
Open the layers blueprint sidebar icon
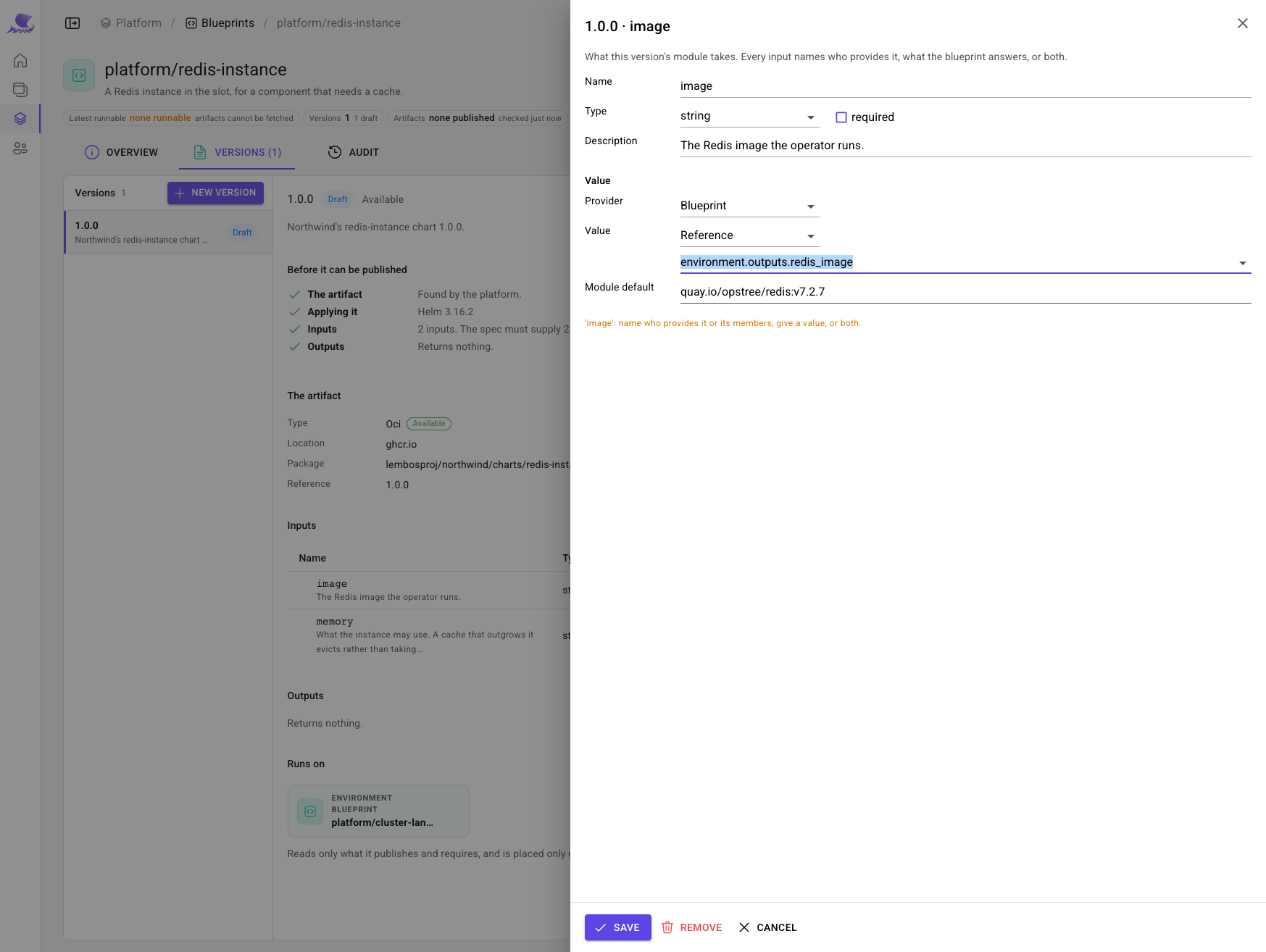[x=20, y=119]
